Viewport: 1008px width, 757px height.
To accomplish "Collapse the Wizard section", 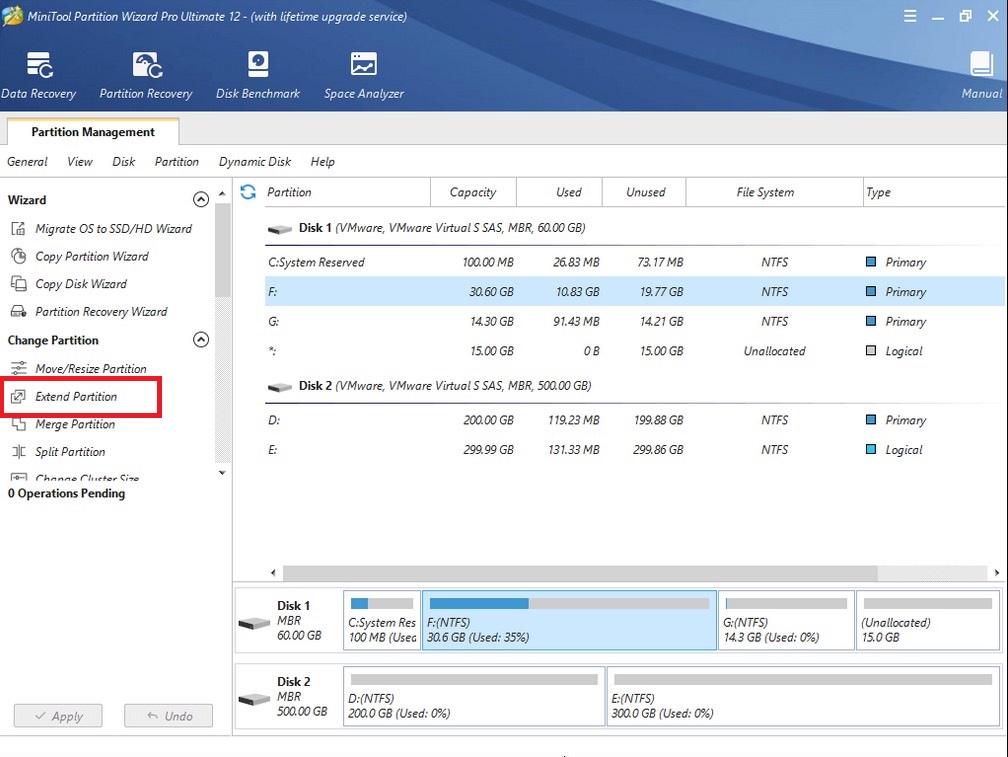I will coord(201,200).
